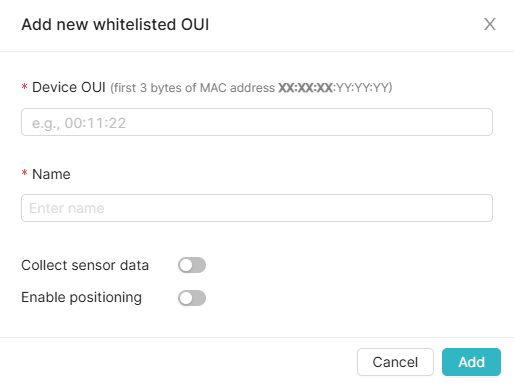
Task: Click the red asterisk beside Device OUI
Action: pyautogui.click(x=24, y=87)
